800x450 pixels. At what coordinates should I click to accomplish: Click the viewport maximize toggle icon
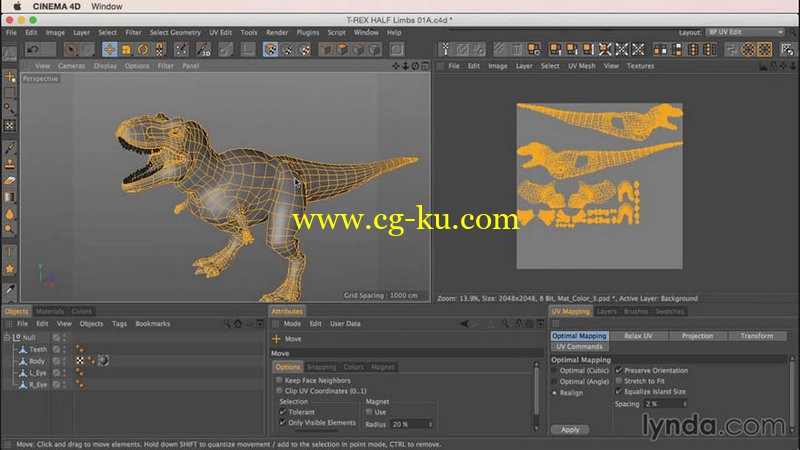425,66
